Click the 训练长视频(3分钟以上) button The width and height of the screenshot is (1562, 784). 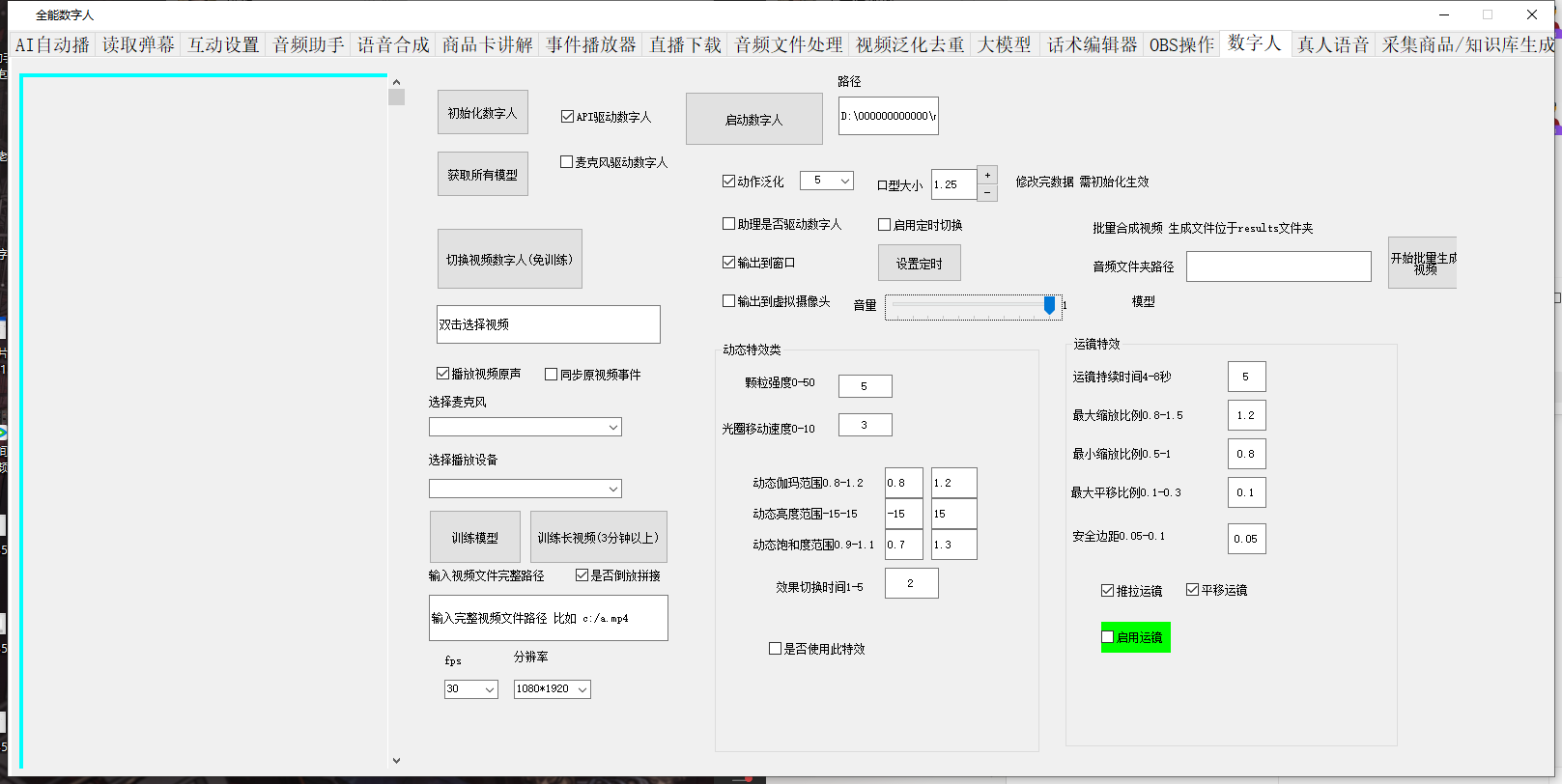coord(598,537)
